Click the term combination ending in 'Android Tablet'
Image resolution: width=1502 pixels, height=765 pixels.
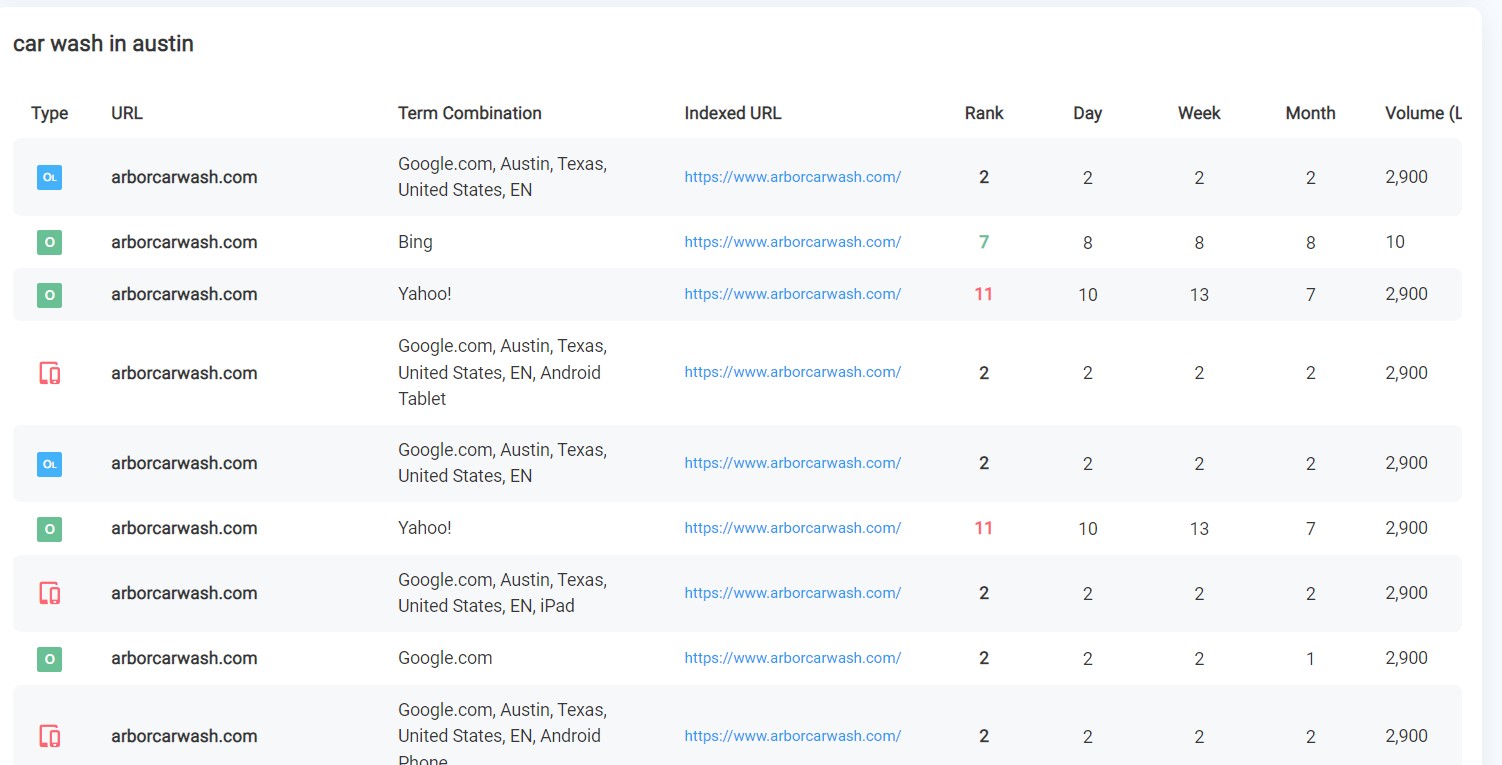(502, 372)
